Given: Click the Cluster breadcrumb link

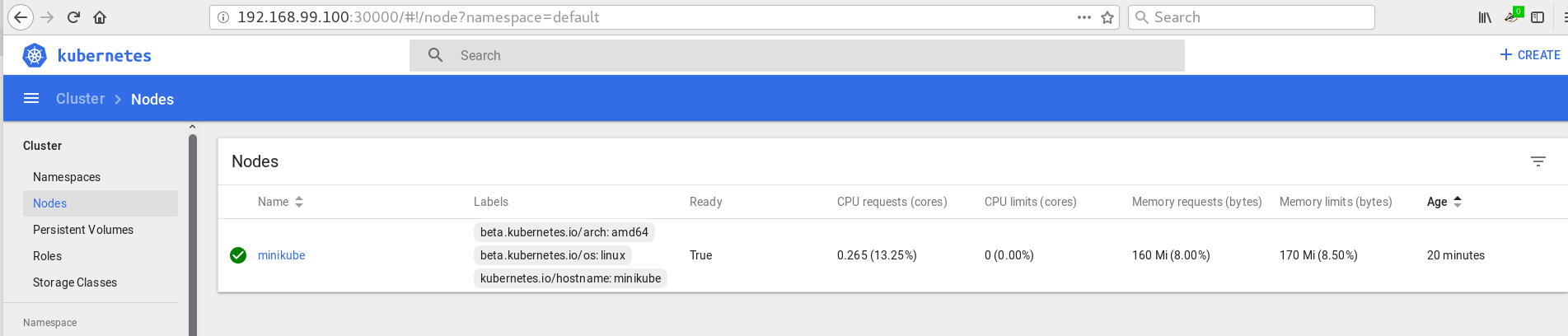Looking at the screenshot, I should click(80, 99).
